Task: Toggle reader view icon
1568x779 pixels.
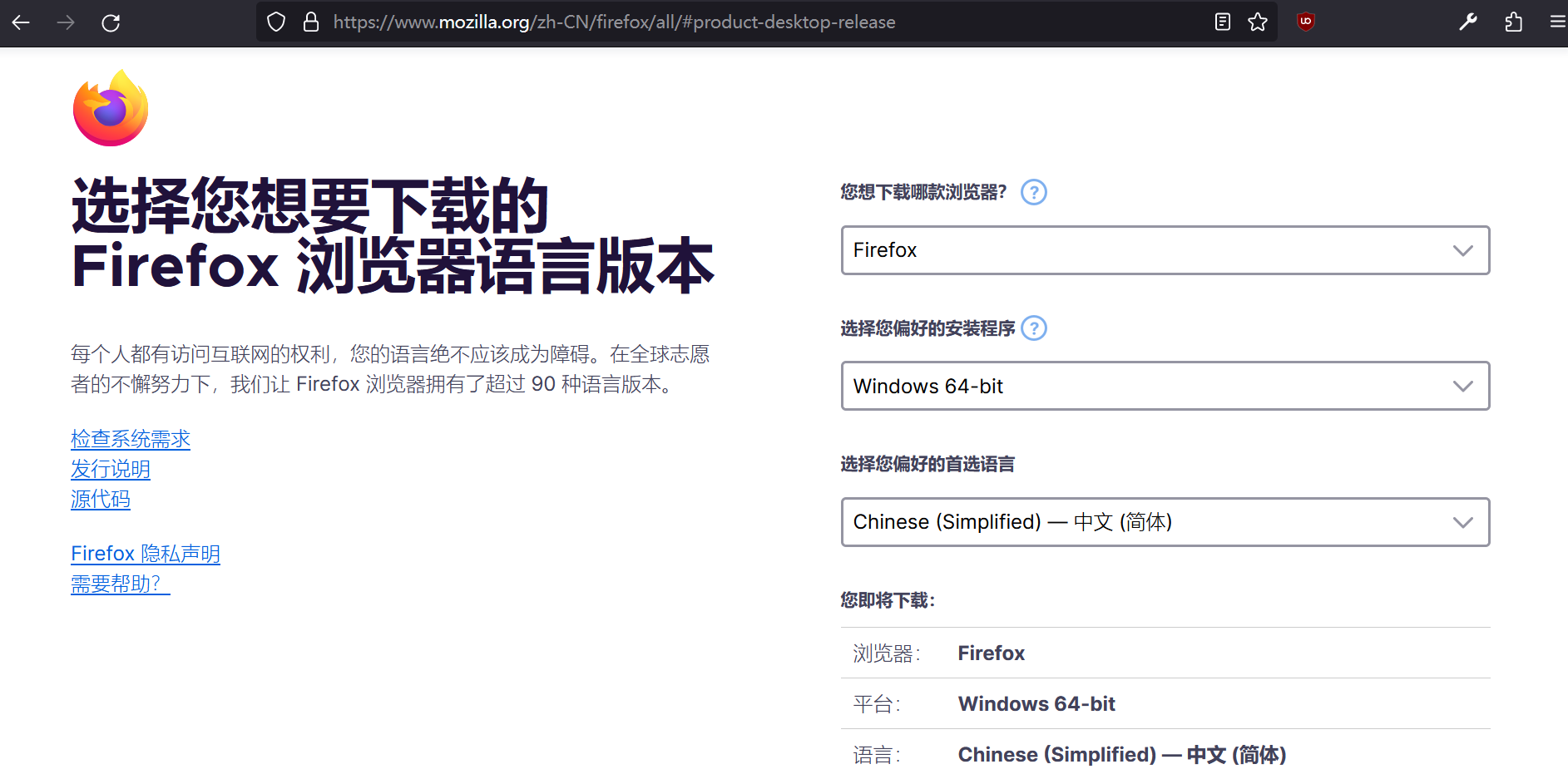Action: click(1222, 22)
